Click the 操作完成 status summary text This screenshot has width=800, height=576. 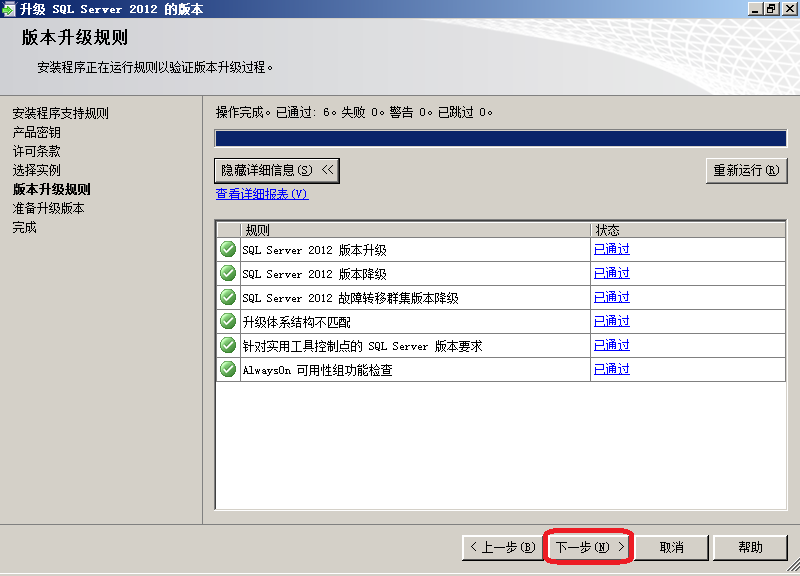354,112
